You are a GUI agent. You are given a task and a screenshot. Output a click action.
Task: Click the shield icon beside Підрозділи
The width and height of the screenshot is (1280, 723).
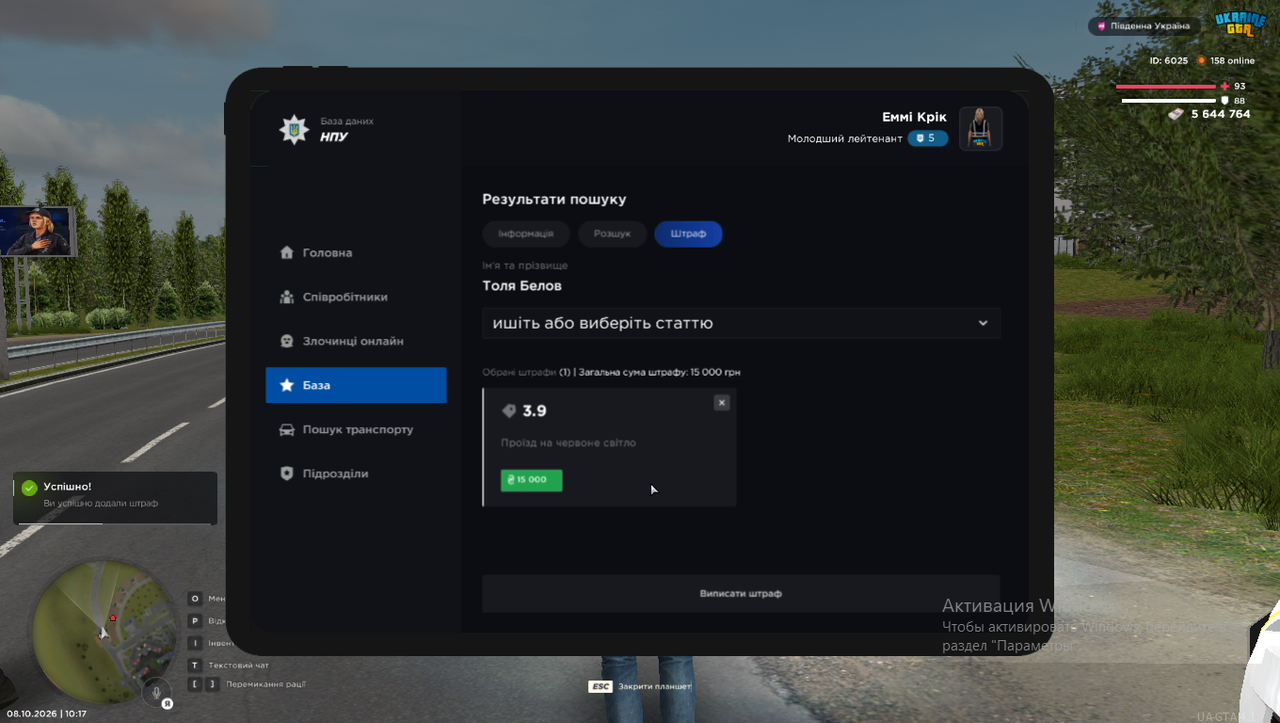pyautogui.click(x=287, y=473)
